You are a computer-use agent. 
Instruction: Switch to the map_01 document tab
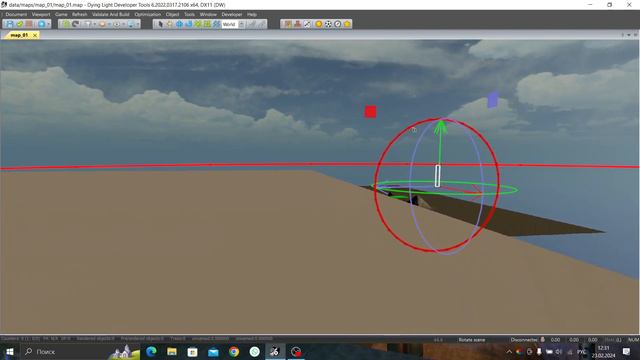pyautogui.click(x=19, y=35)
